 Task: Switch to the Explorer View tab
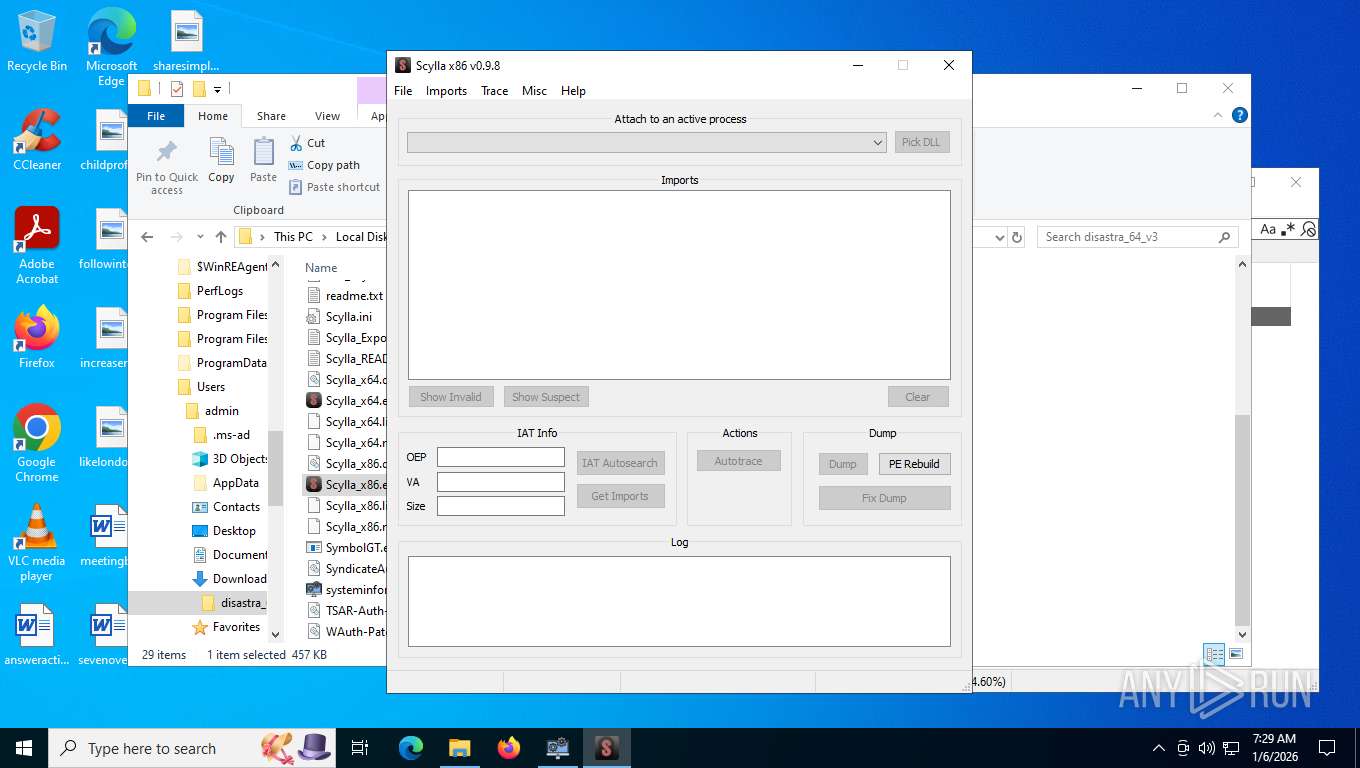[328, 116]
